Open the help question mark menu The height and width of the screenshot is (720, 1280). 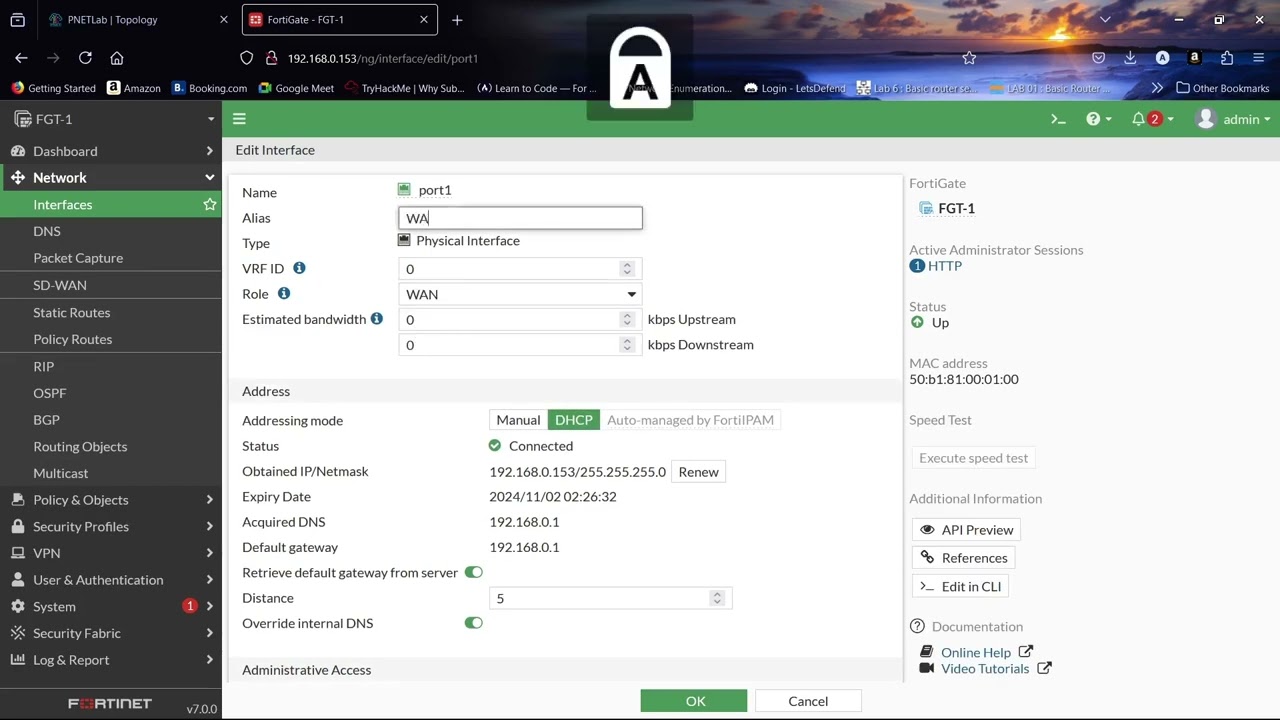click(x=1099, y=119)
